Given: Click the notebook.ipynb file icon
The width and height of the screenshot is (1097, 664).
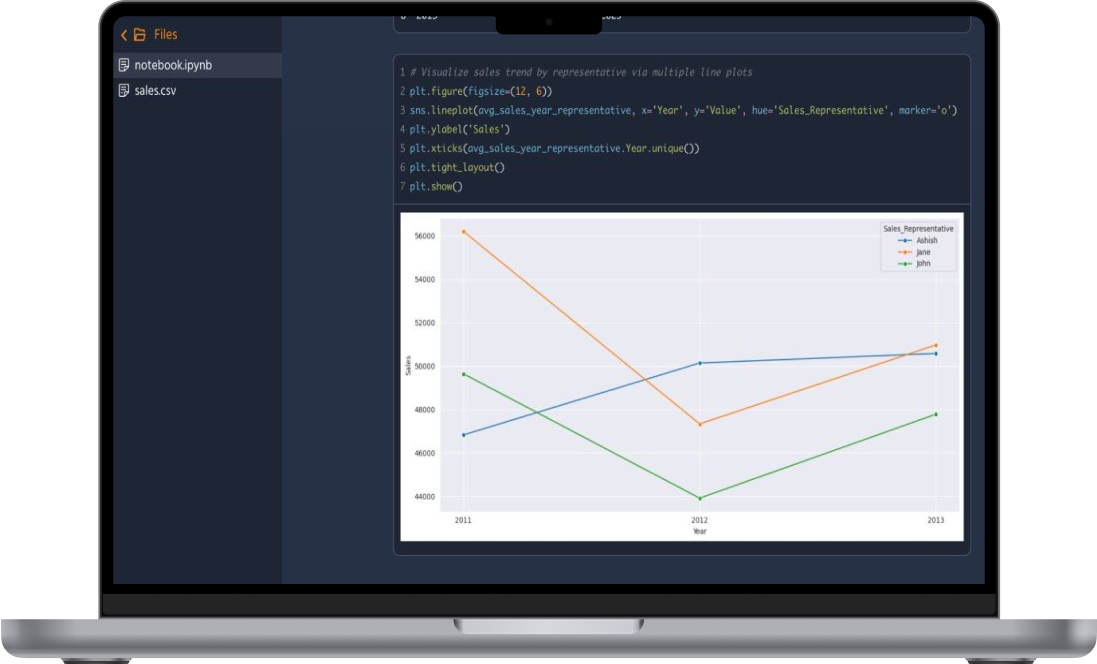Looking at the screenshot, I should click(122, 63).
